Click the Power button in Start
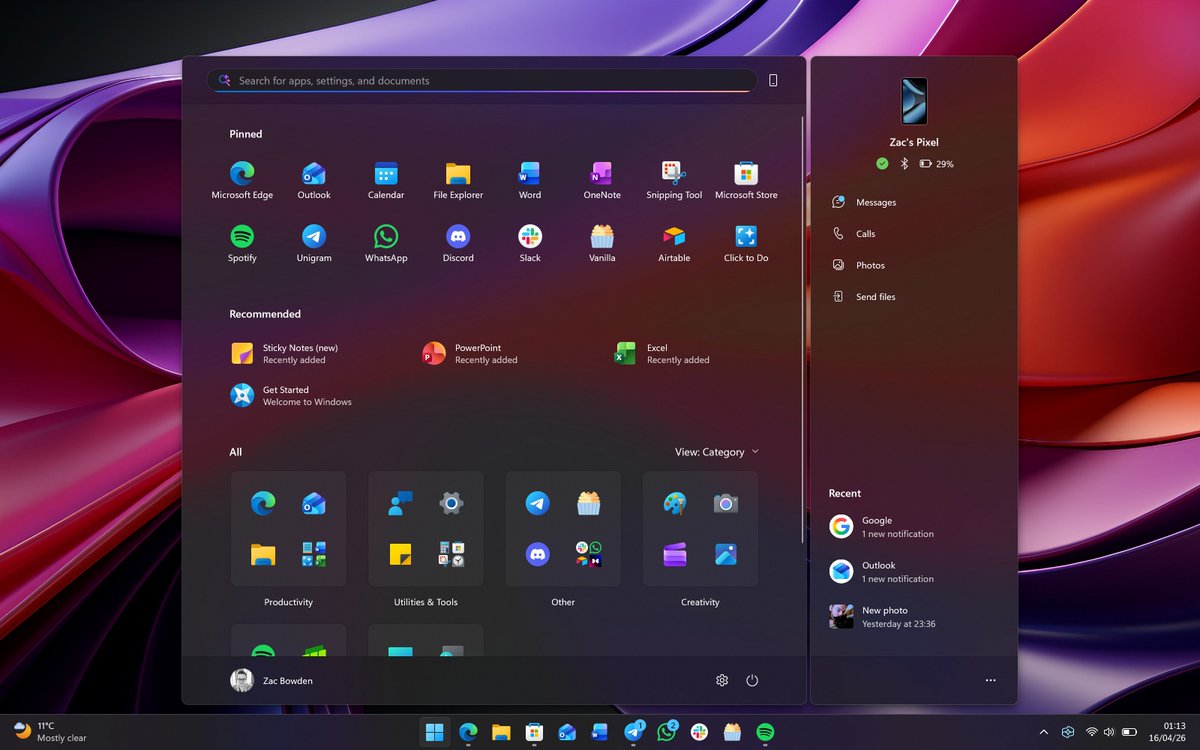The width and height of the screenshot is (1200, 750). point(752,680)
